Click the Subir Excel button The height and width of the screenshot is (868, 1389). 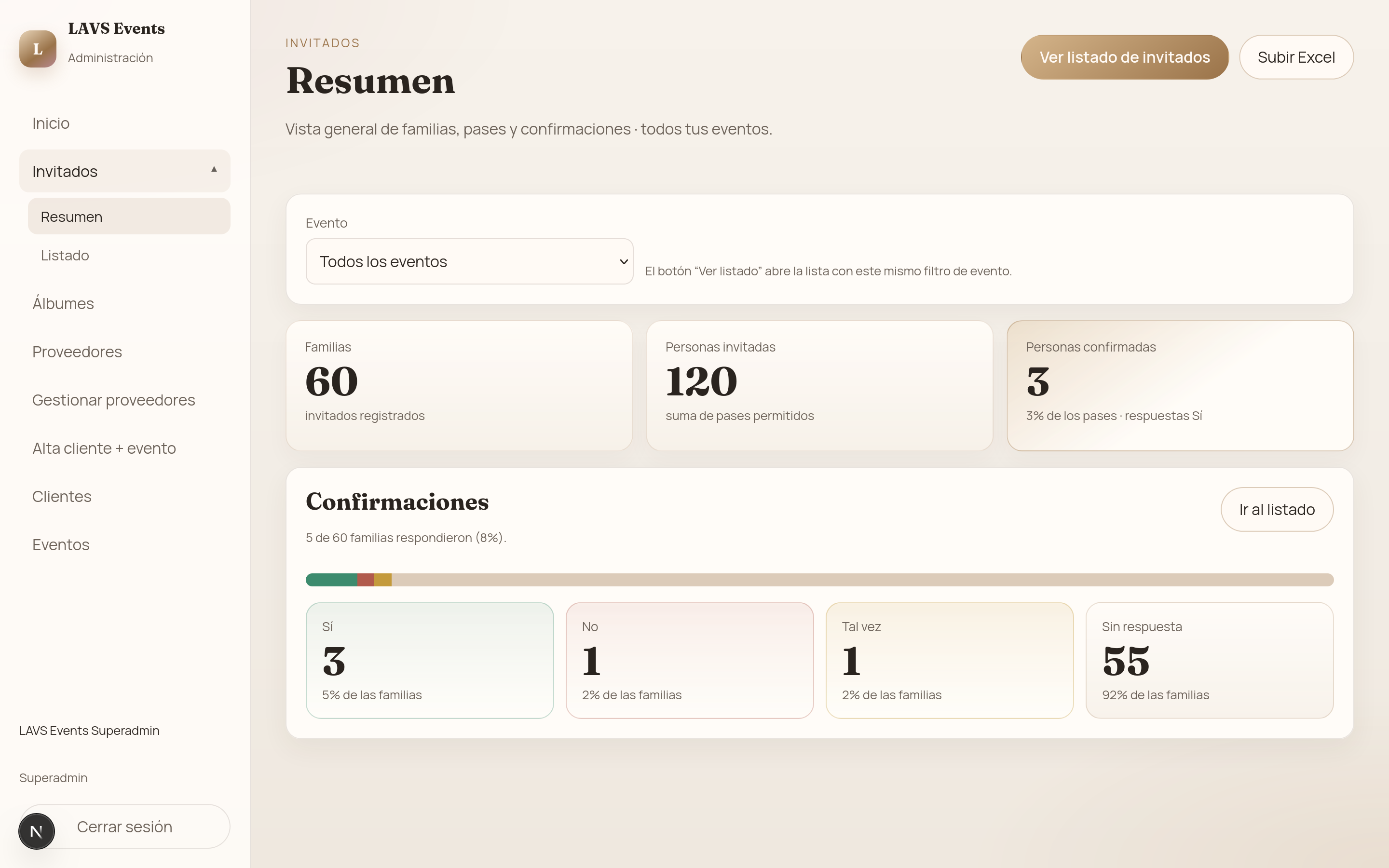[1296, 57]
